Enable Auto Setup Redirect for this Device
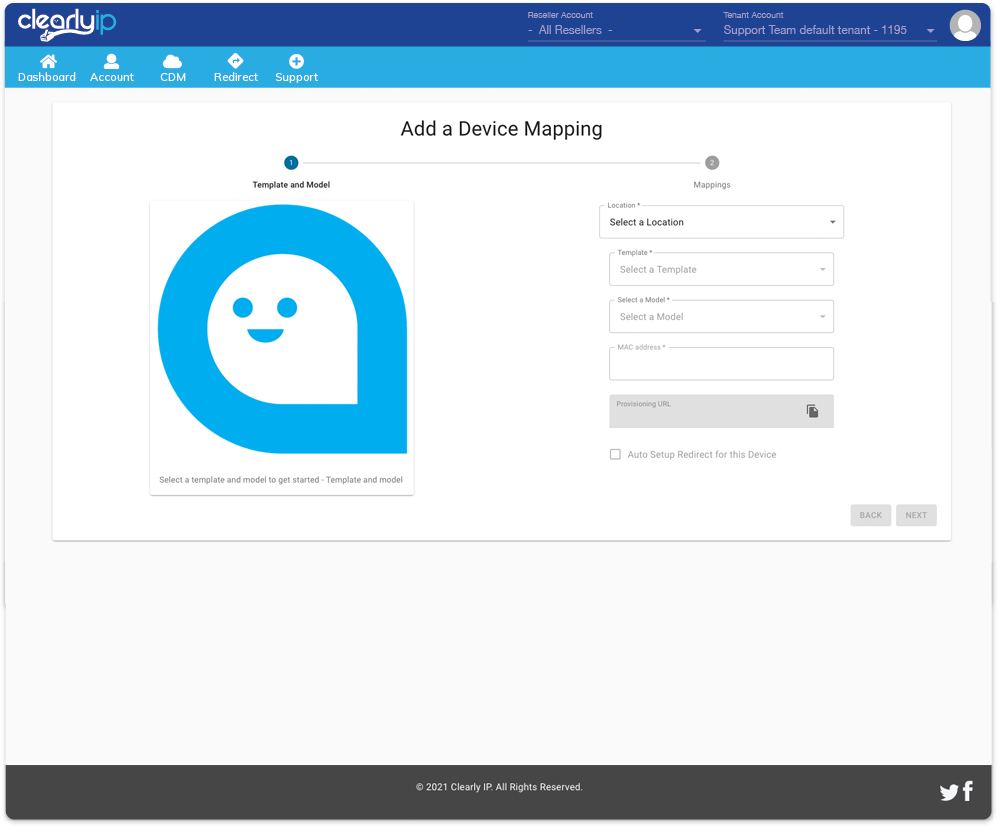Image resolution: width=1000 pixels, height=834 pixels. click(x=615, y=455)
